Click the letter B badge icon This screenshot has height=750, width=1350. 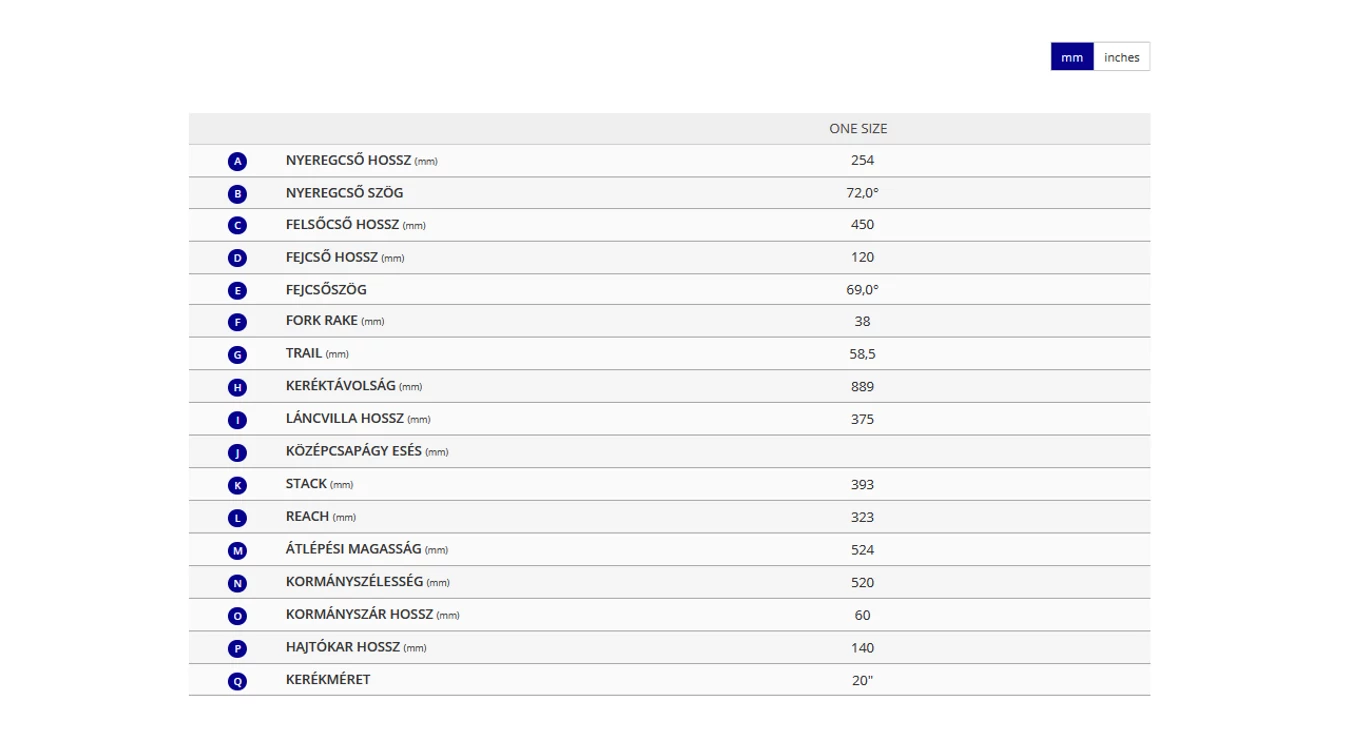tap(237, 194)
